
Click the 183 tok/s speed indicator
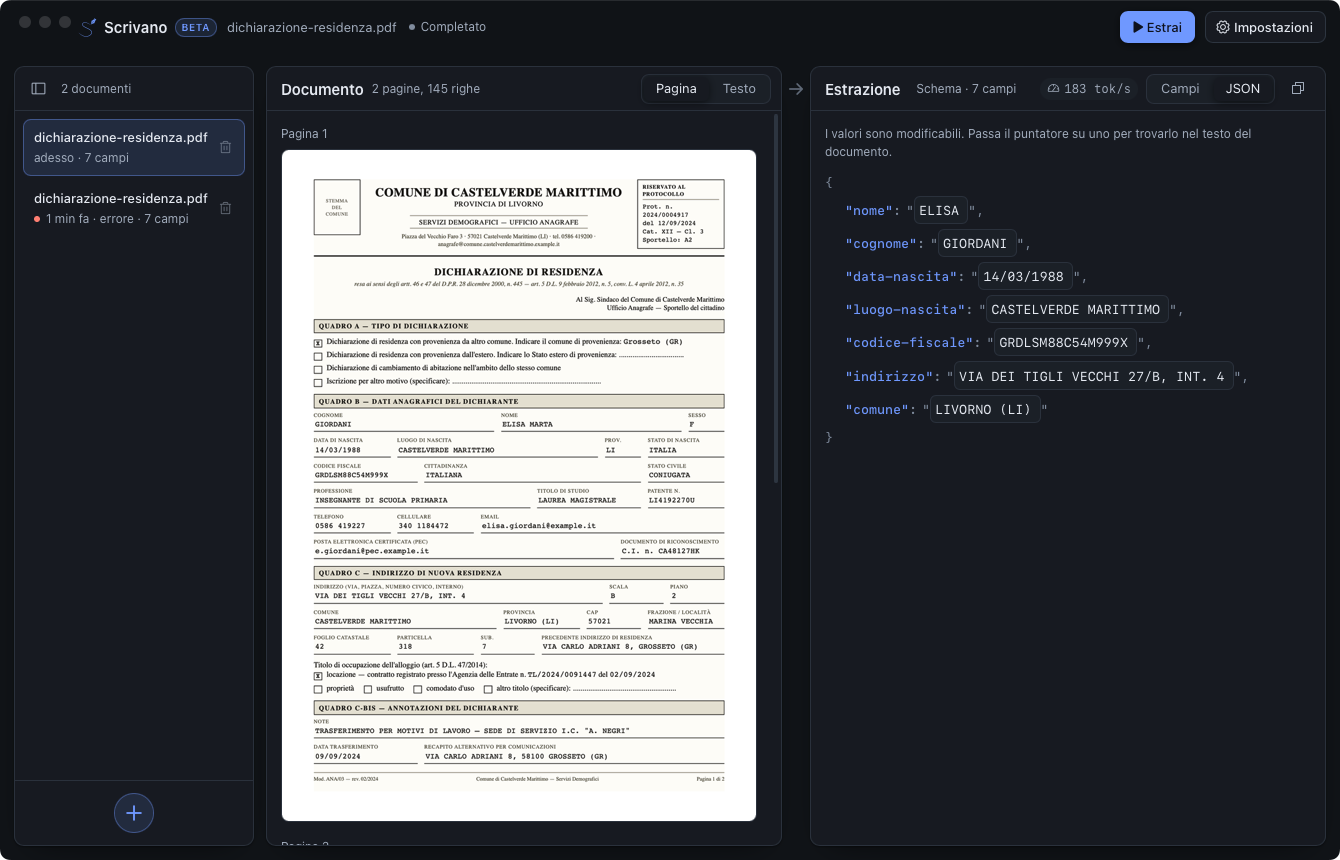[x=1088, y=89]
